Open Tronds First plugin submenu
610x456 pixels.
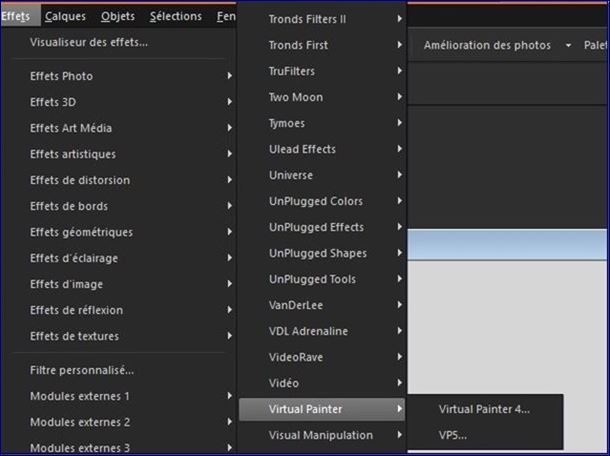click(322, 45)
